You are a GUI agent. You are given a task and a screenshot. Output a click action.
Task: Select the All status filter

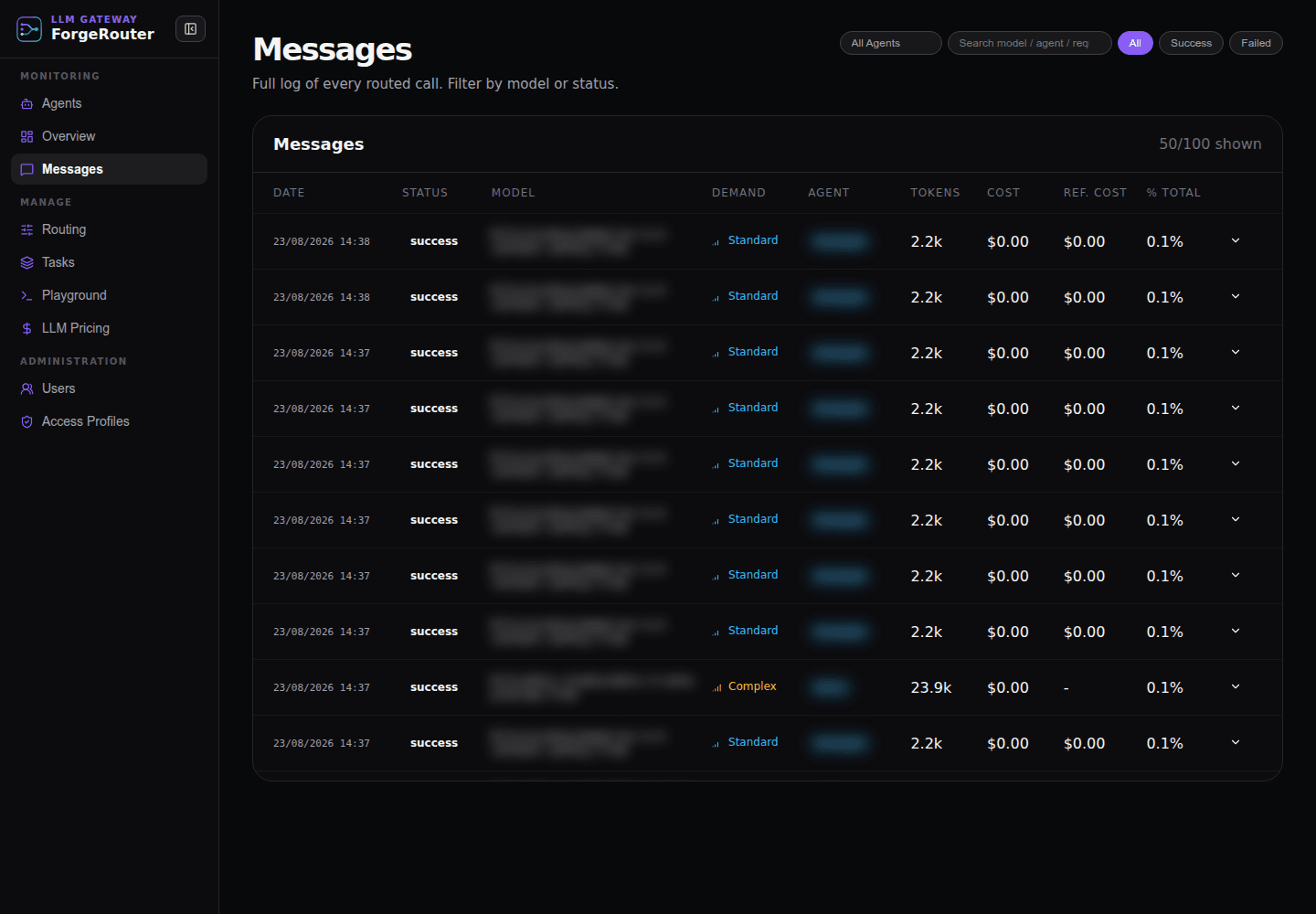[x=1135, y=43]
